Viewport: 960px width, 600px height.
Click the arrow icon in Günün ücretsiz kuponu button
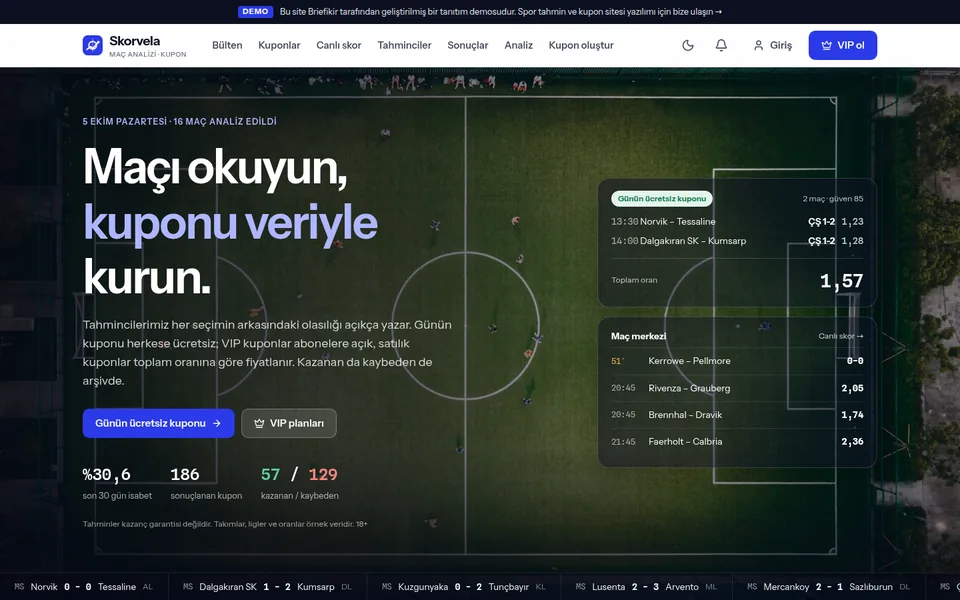217,423
